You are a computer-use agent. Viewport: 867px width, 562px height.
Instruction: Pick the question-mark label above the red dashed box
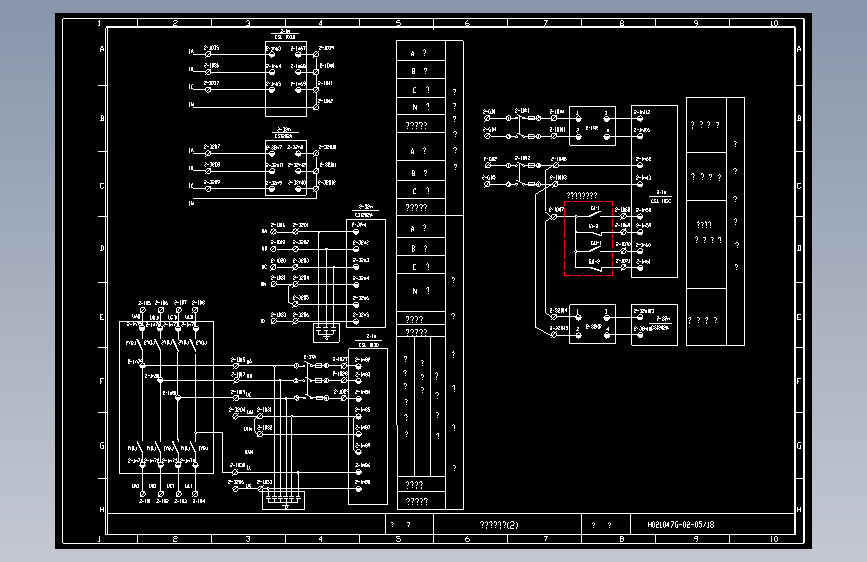pyautogui.click(x=582, y=195)
